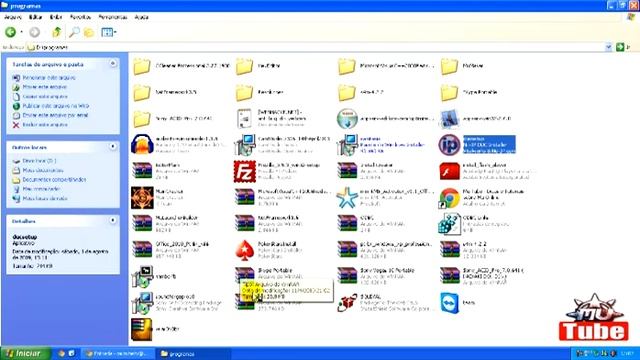Open Meu computador link
Viewport: 640px width, 360px height.
point(41,189)
